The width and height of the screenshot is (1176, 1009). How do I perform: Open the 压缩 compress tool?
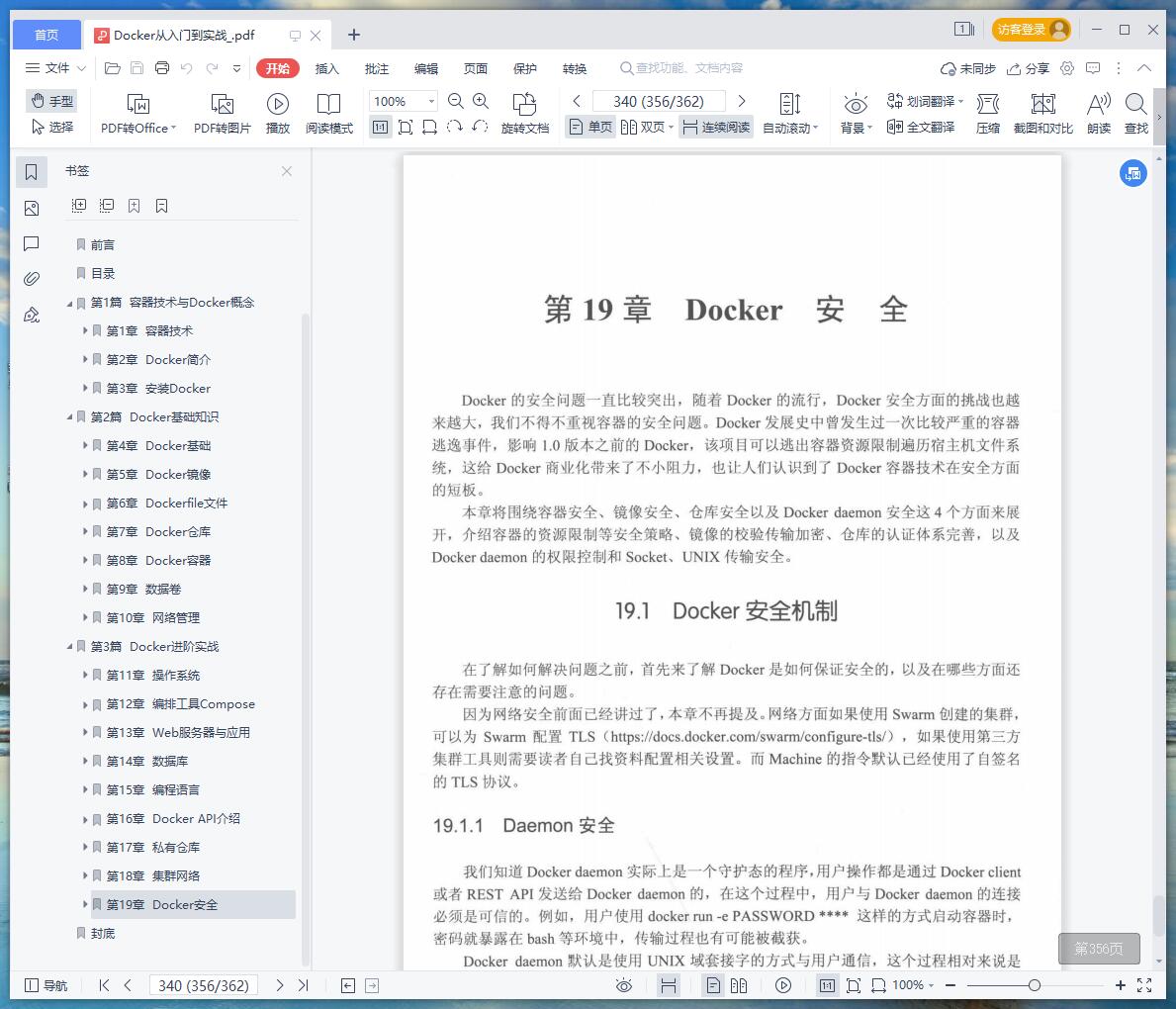coord(988,114)
